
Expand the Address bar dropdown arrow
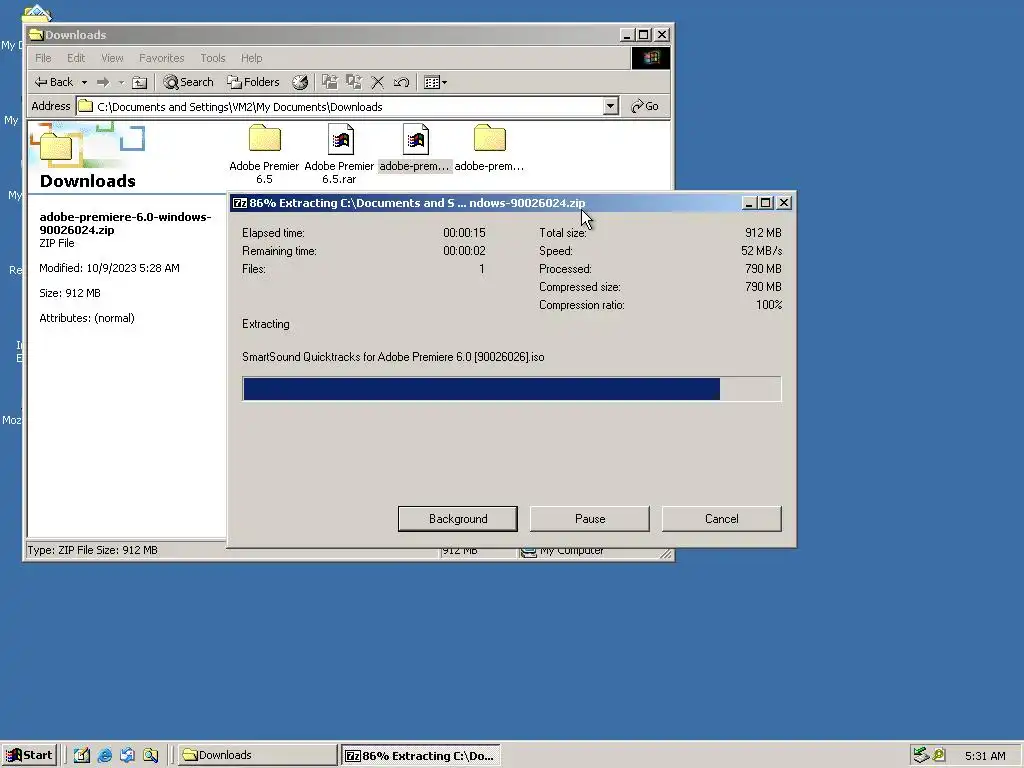611,106
